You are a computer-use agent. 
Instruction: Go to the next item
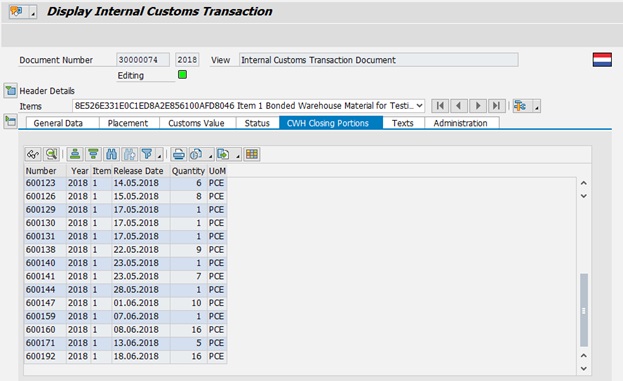point(478,106)
